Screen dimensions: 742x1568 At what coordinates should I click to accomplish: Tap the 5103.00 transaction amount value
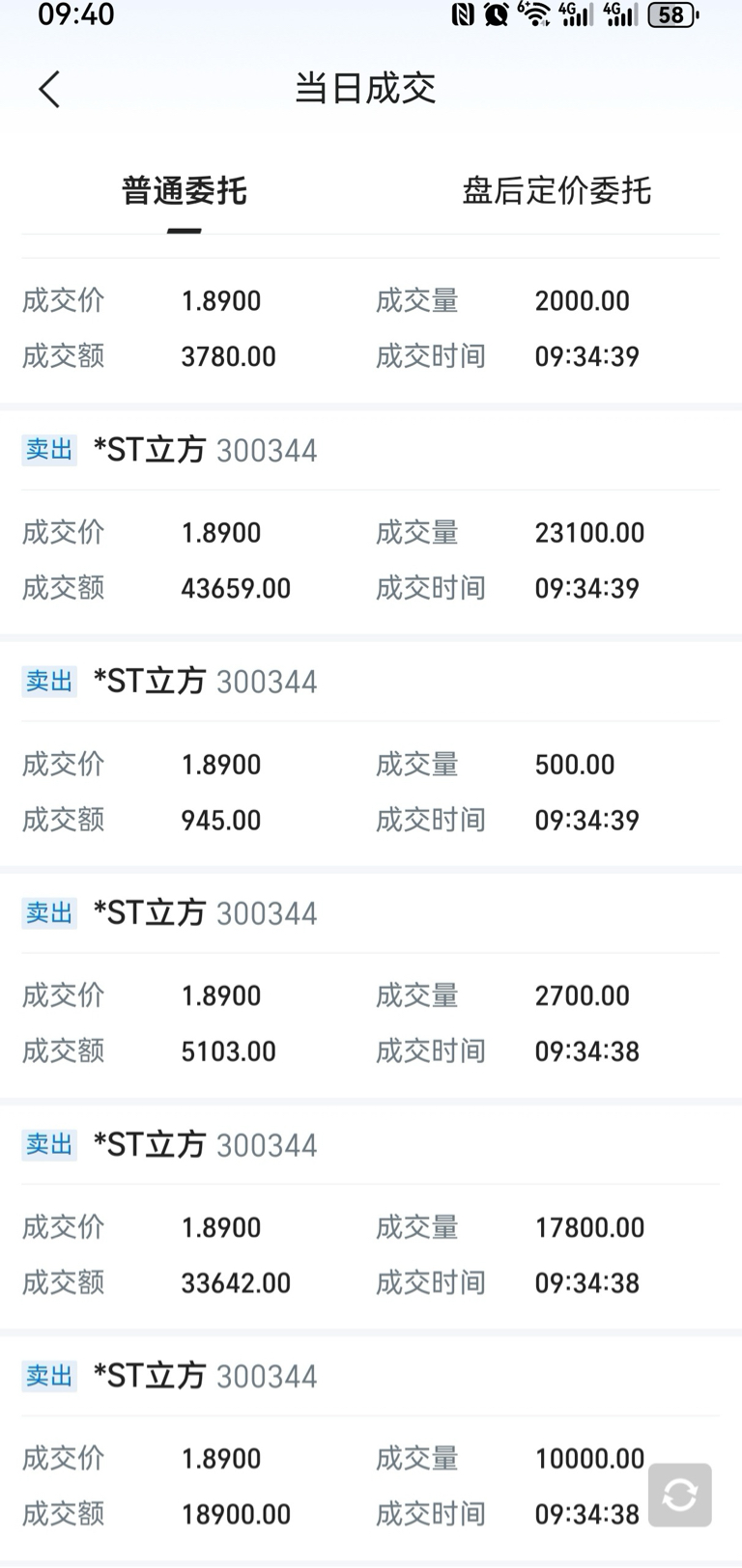229,1051
